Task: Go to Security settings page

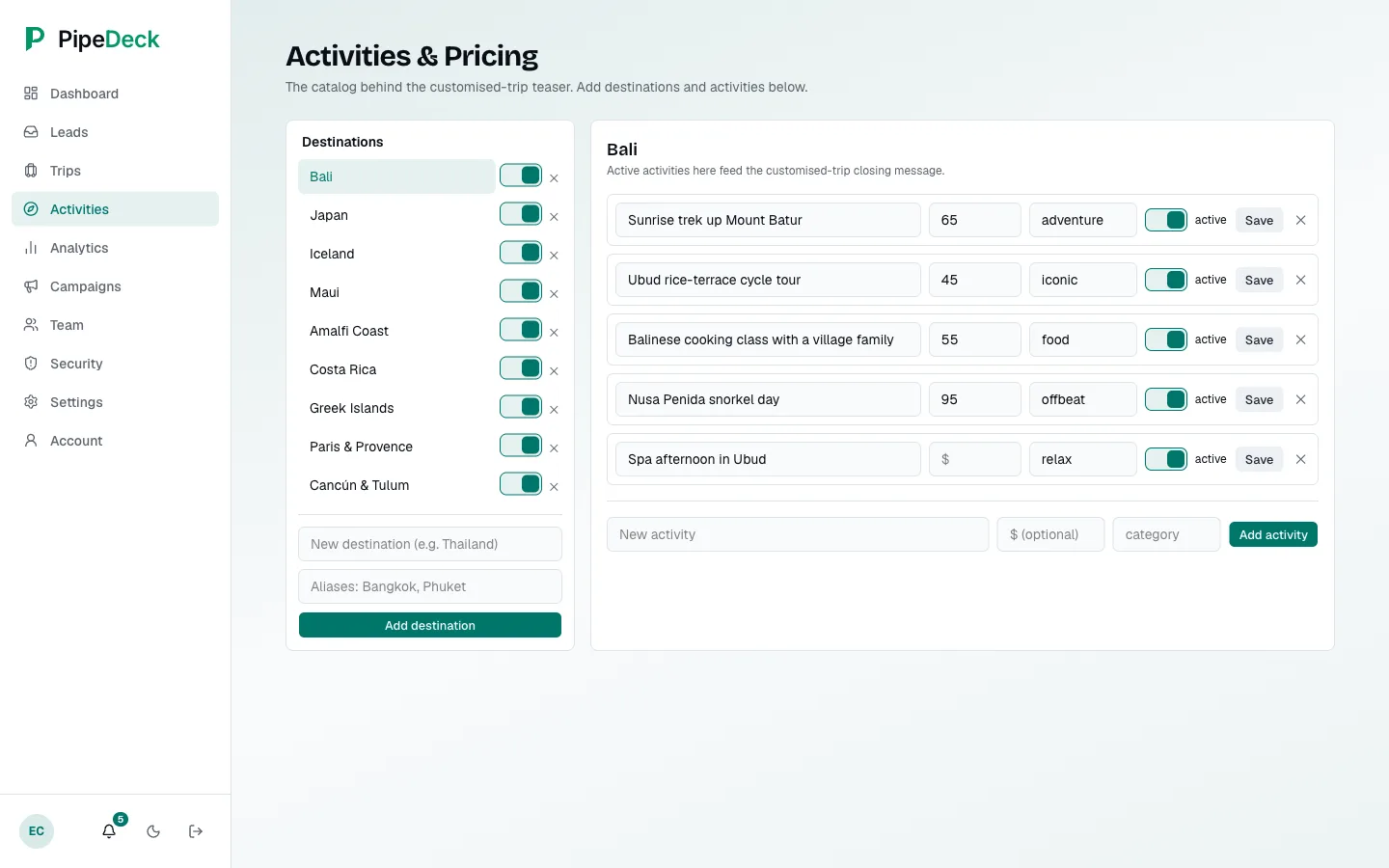Action: pos(115,364)
